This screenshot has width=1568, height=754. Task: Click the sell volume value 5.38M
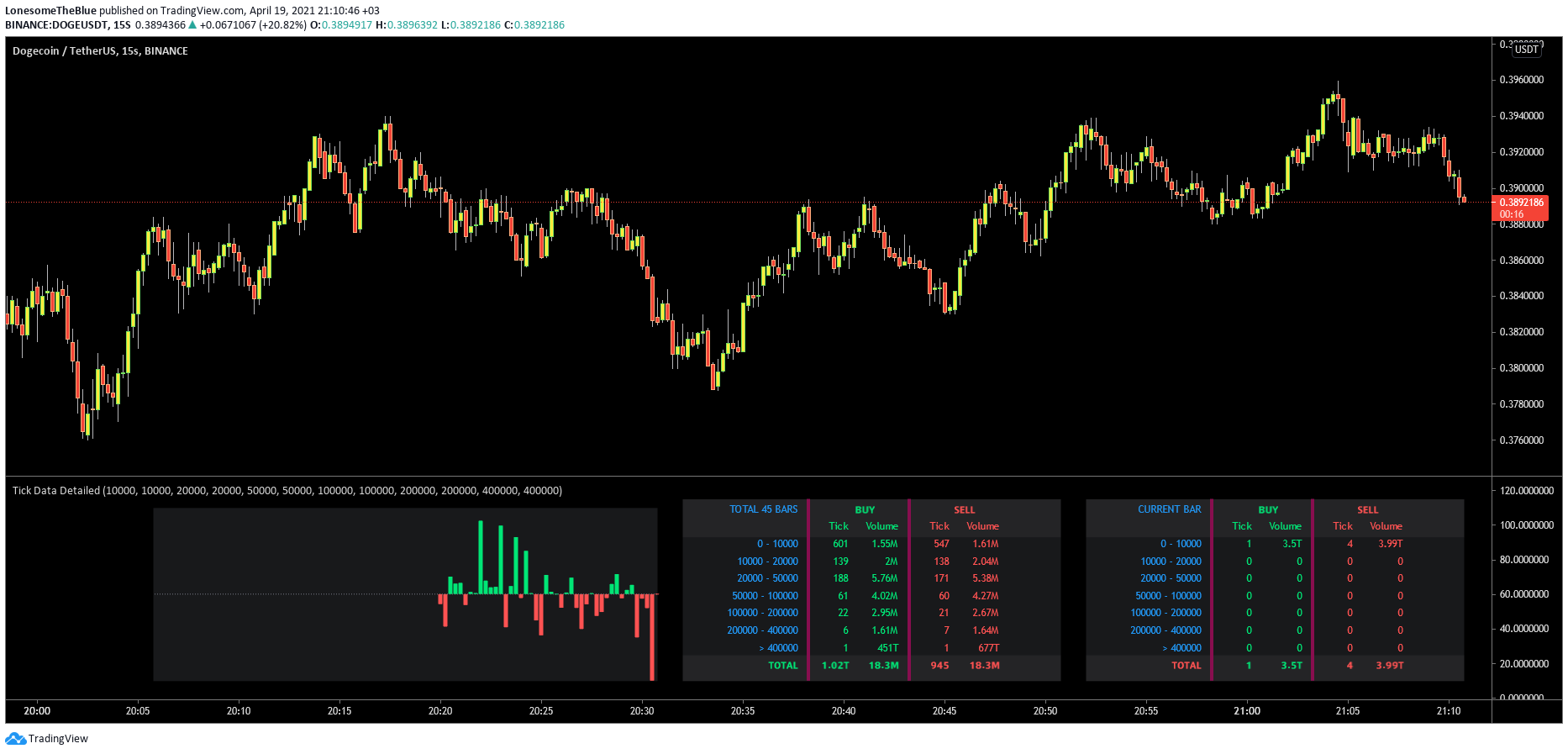(986, 578)
